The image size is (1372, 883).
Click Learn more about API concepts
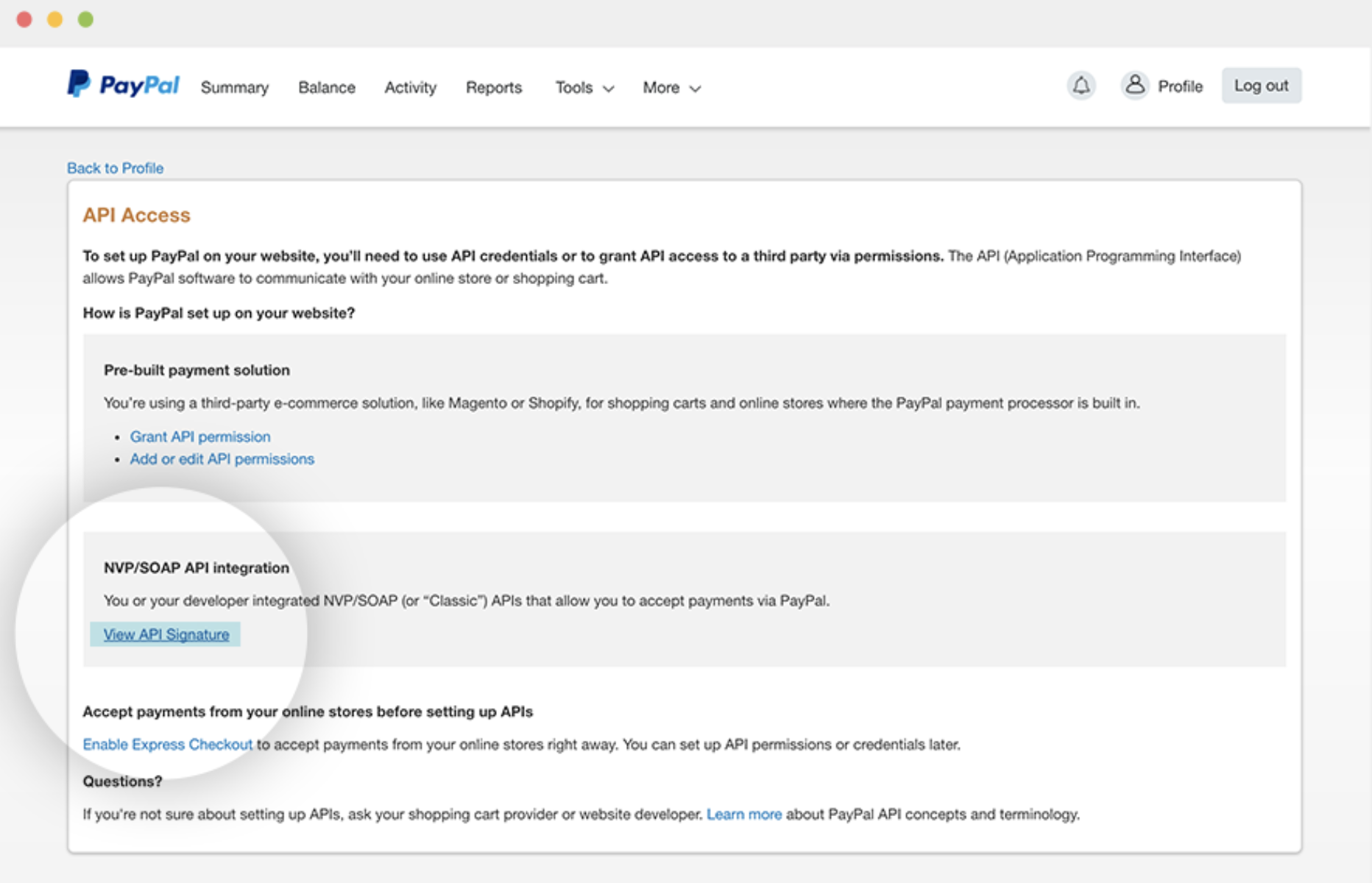pyautogui.click(x=743, y=815)
